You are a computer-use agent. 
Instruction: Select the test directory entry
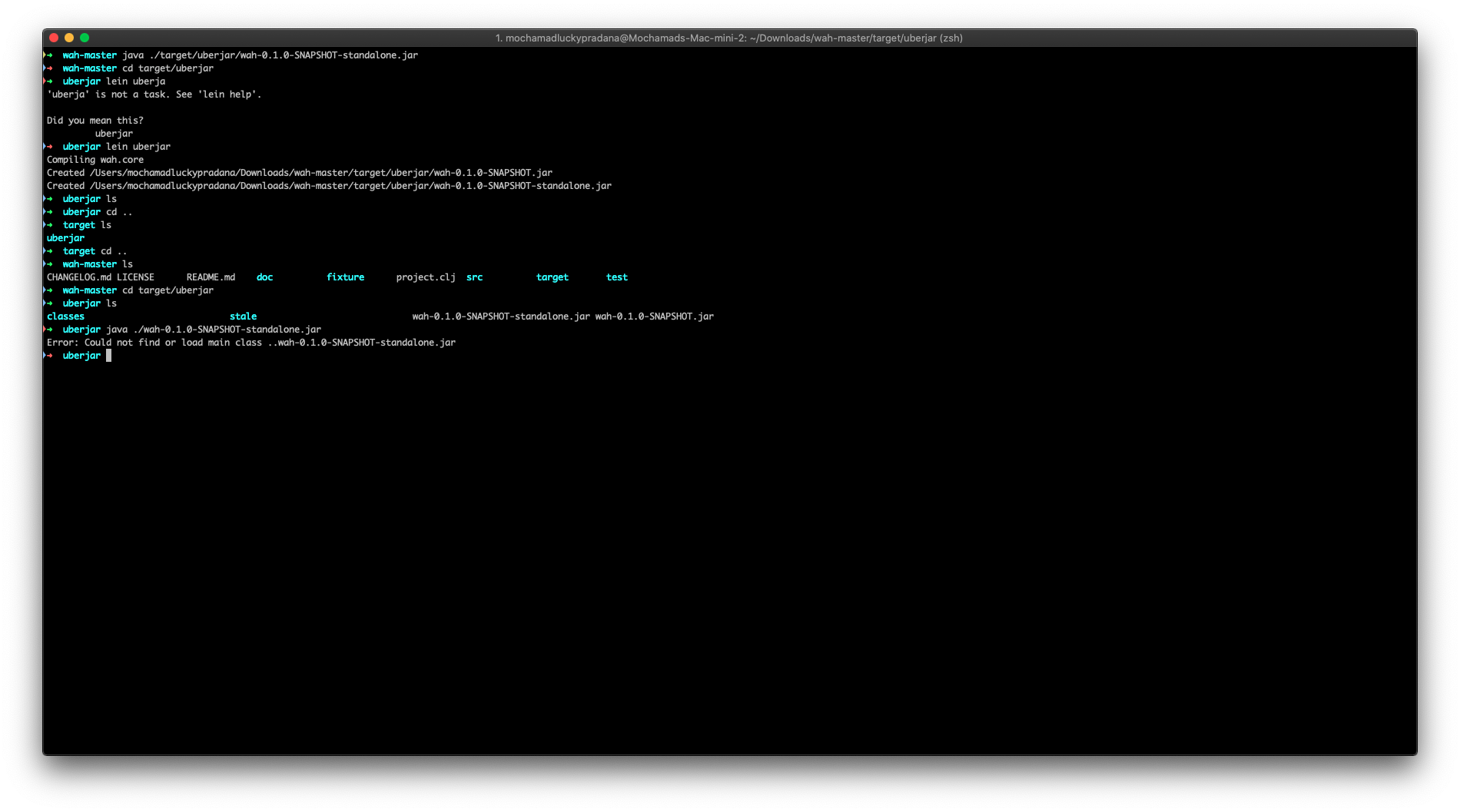point(617,277)
